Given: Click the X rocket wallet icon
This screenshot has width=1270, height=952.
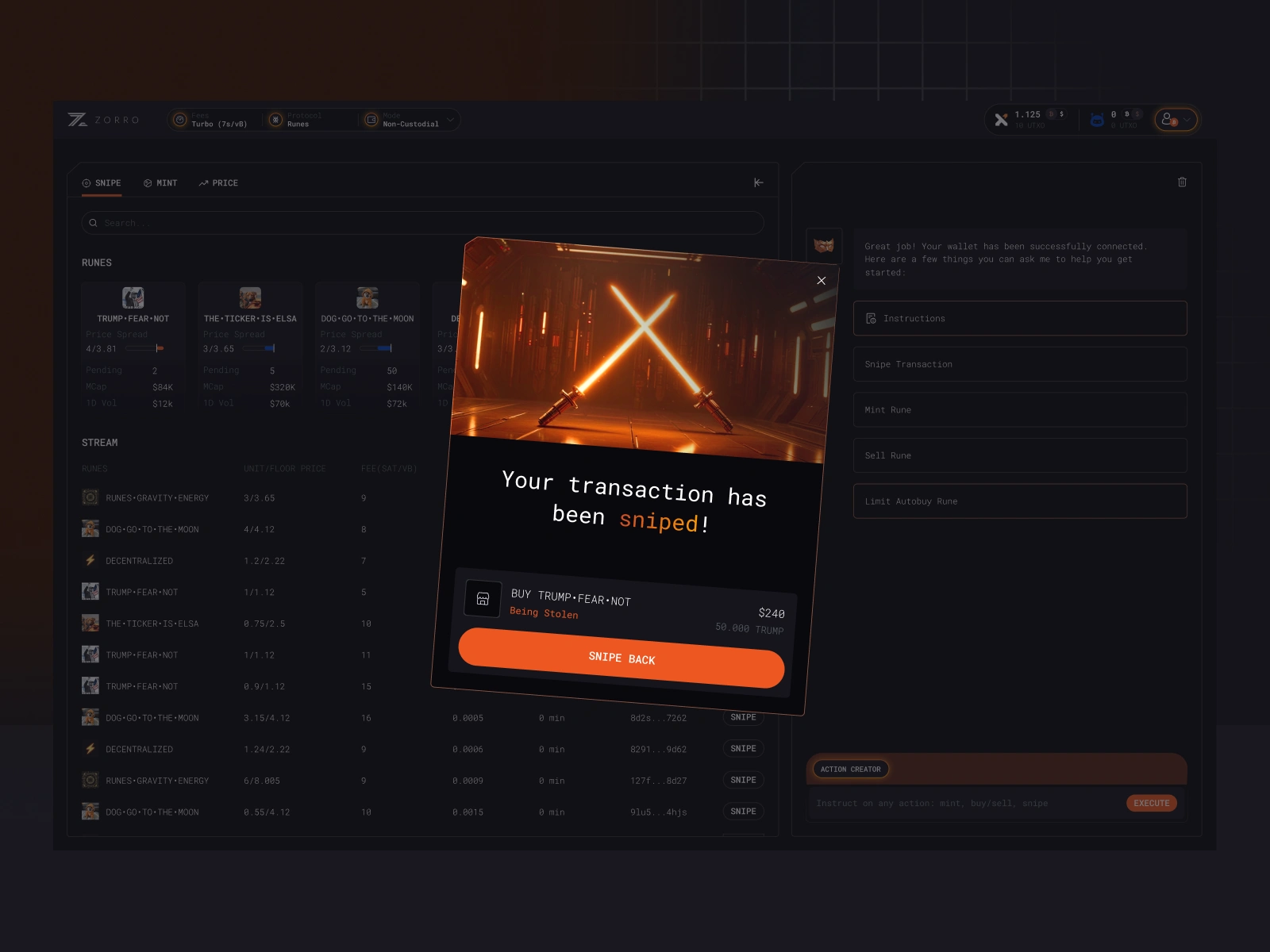Looking at the screenshot, I should click(x=1001, y=120).
